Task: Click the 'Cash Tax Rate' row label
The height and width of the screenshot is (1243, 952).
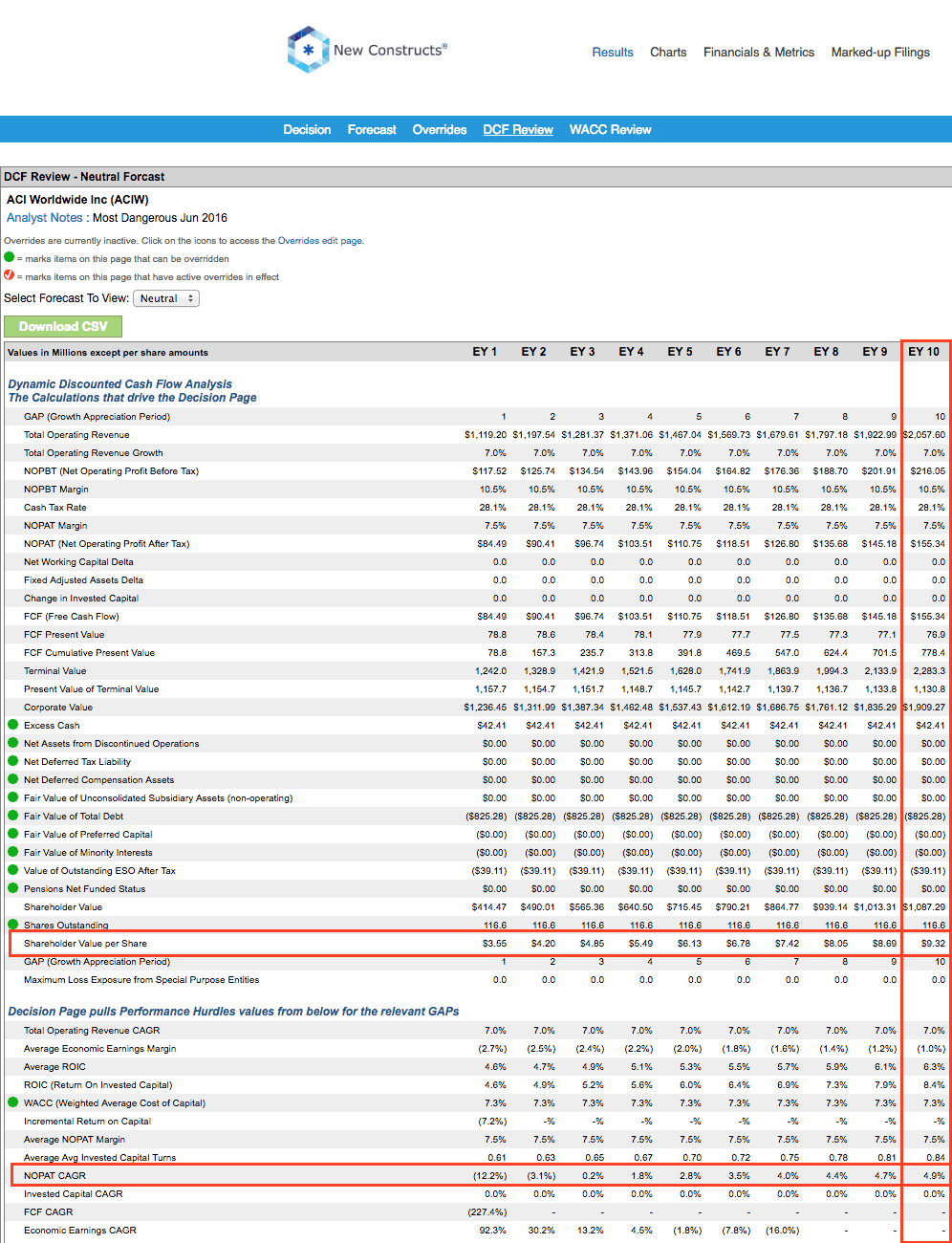Action: (x=55, y=508)
